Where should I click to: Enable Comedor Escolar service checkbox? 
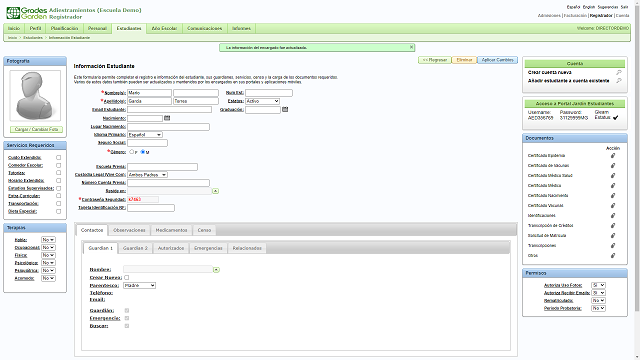[x=58, y=165]
